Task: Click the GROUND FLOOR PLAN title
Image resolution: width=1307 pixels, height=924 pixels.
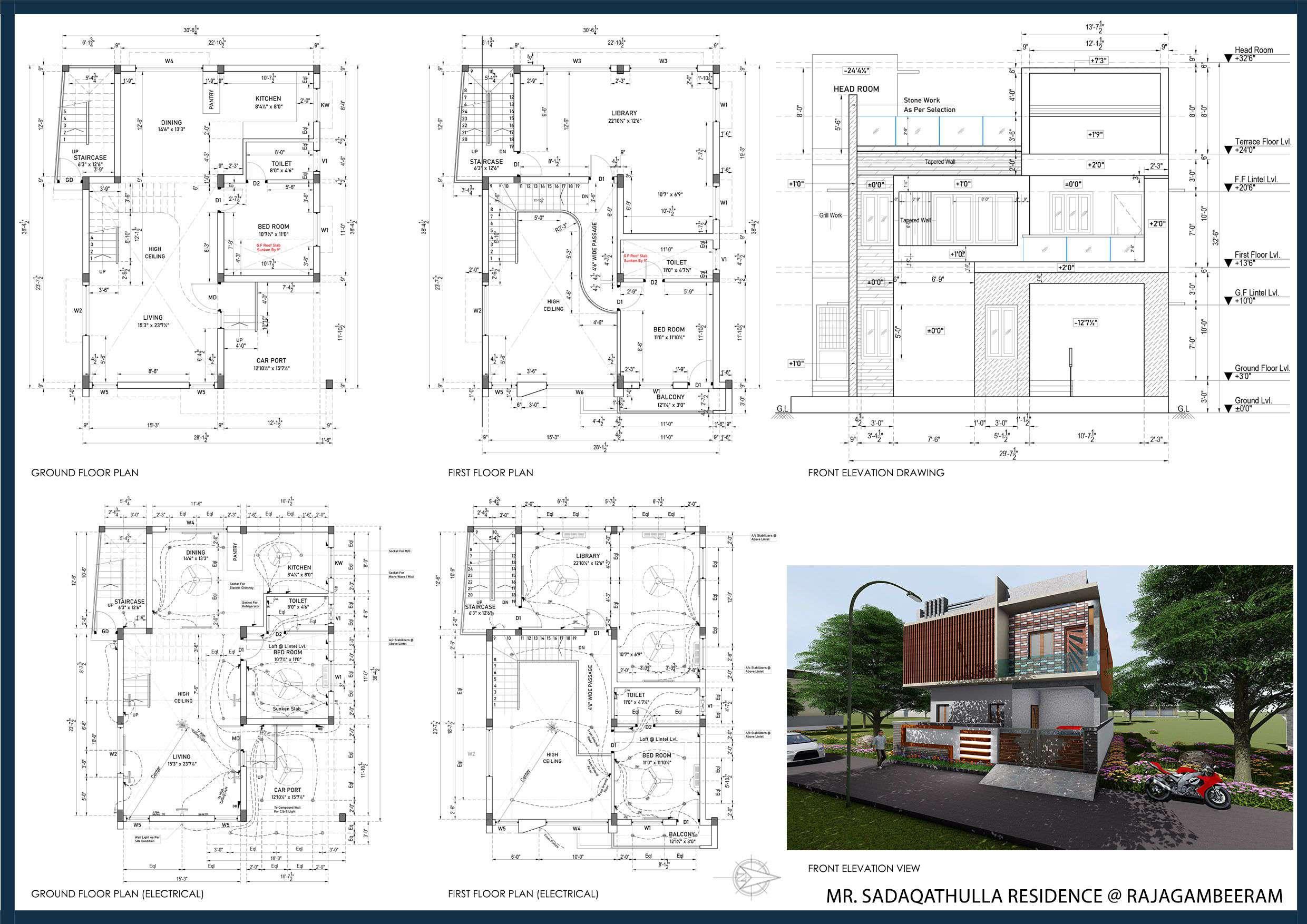Action: coord(85,473)
